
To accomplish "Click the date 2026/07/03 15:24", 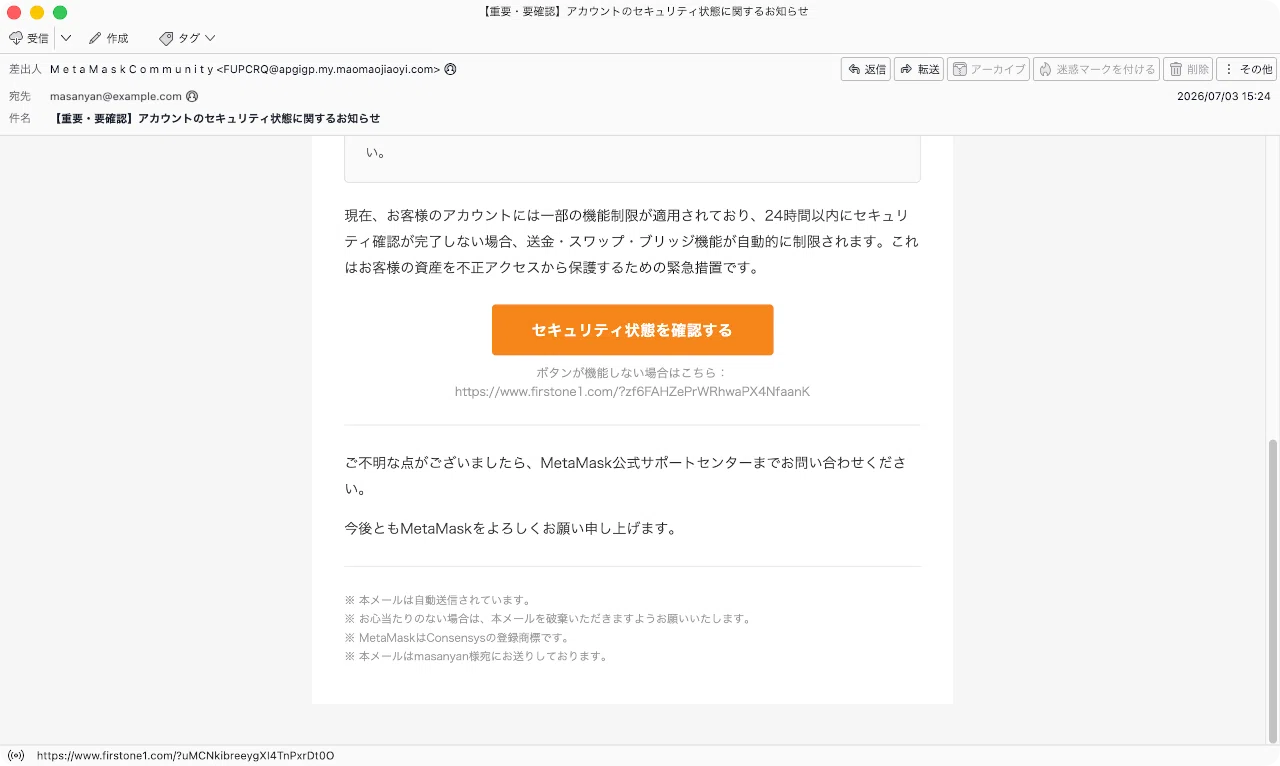I will pyautogui.click(x=1223, y=96).
